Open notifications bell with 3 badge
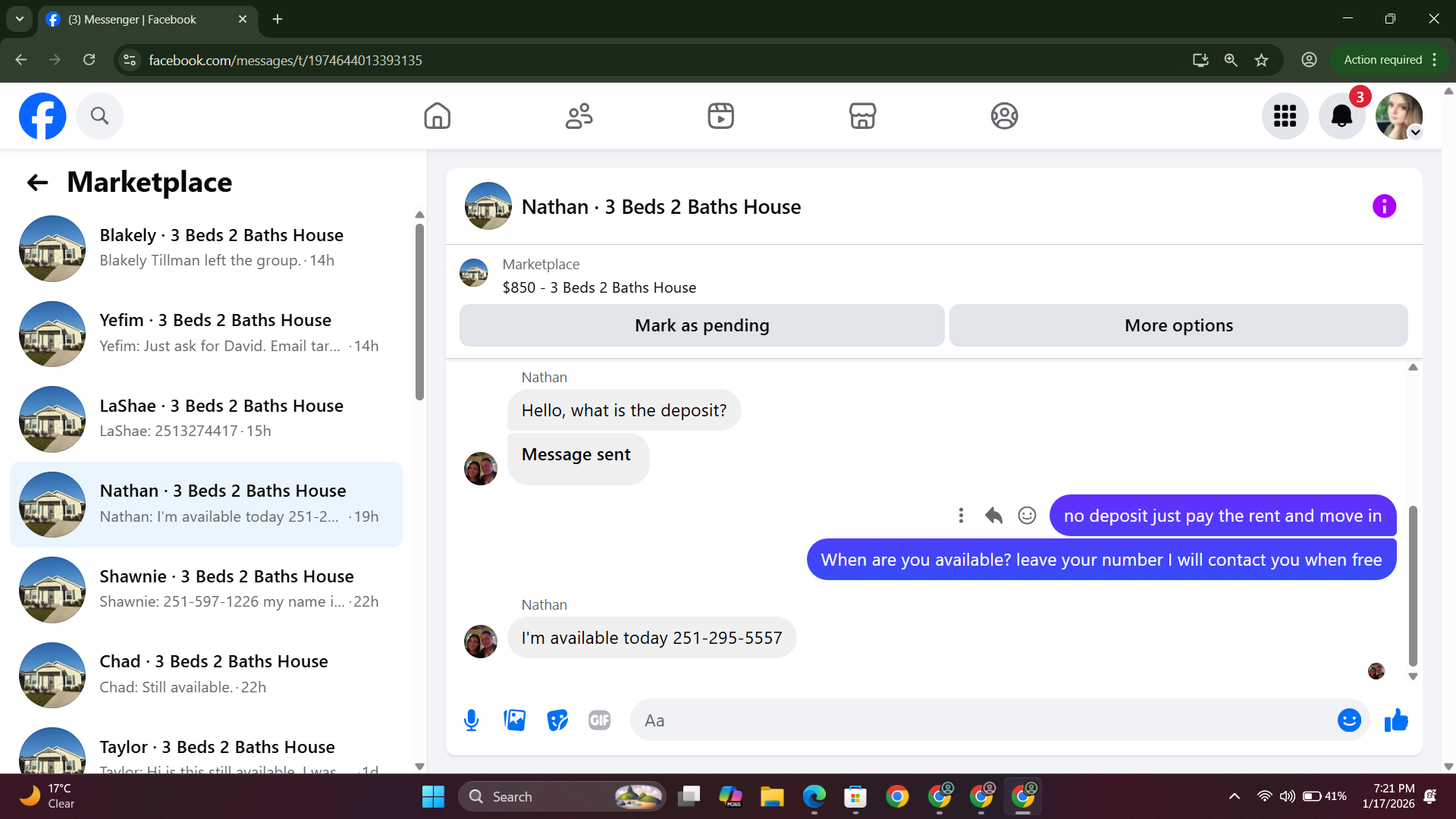 (1341, 116)
